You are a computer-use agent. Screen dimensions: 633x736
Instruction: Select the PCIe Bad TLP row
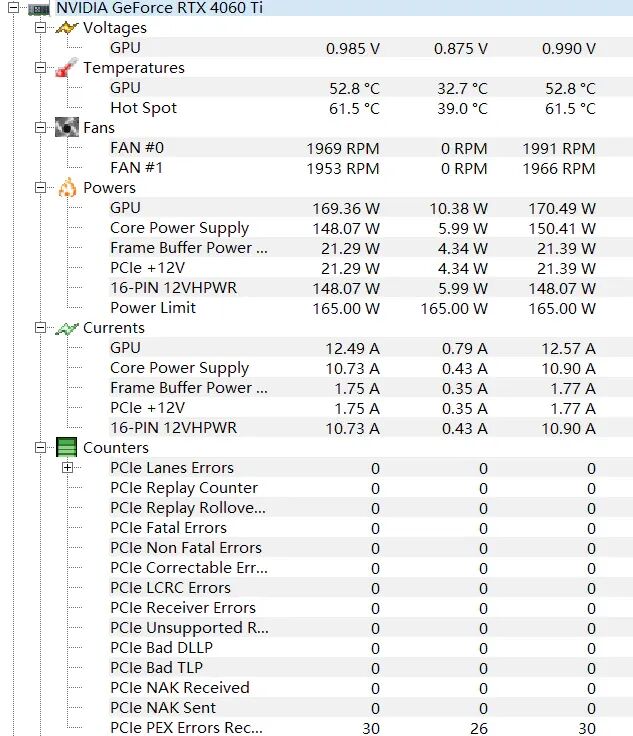tap(371, 667)
